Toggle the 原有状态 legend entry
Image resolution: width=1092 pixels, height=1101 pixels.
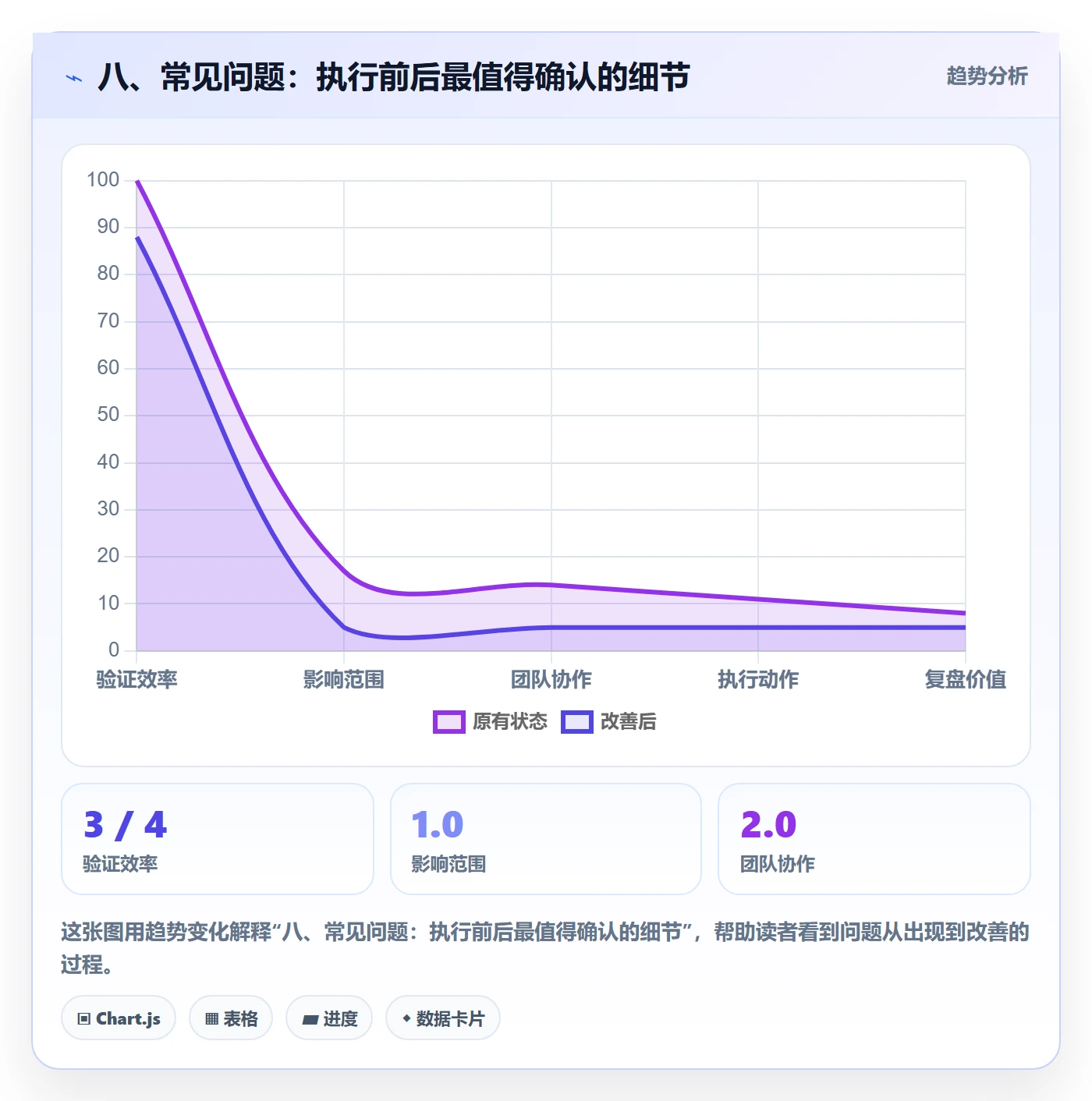tap(491, 722)
